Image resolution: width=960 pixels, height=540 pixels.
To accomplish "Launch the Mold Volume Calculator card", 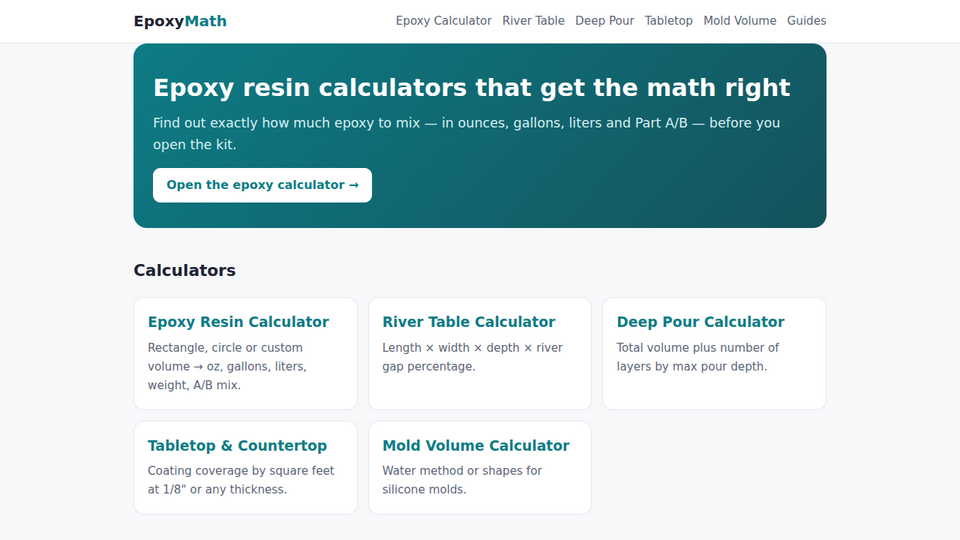I will 480,468.
